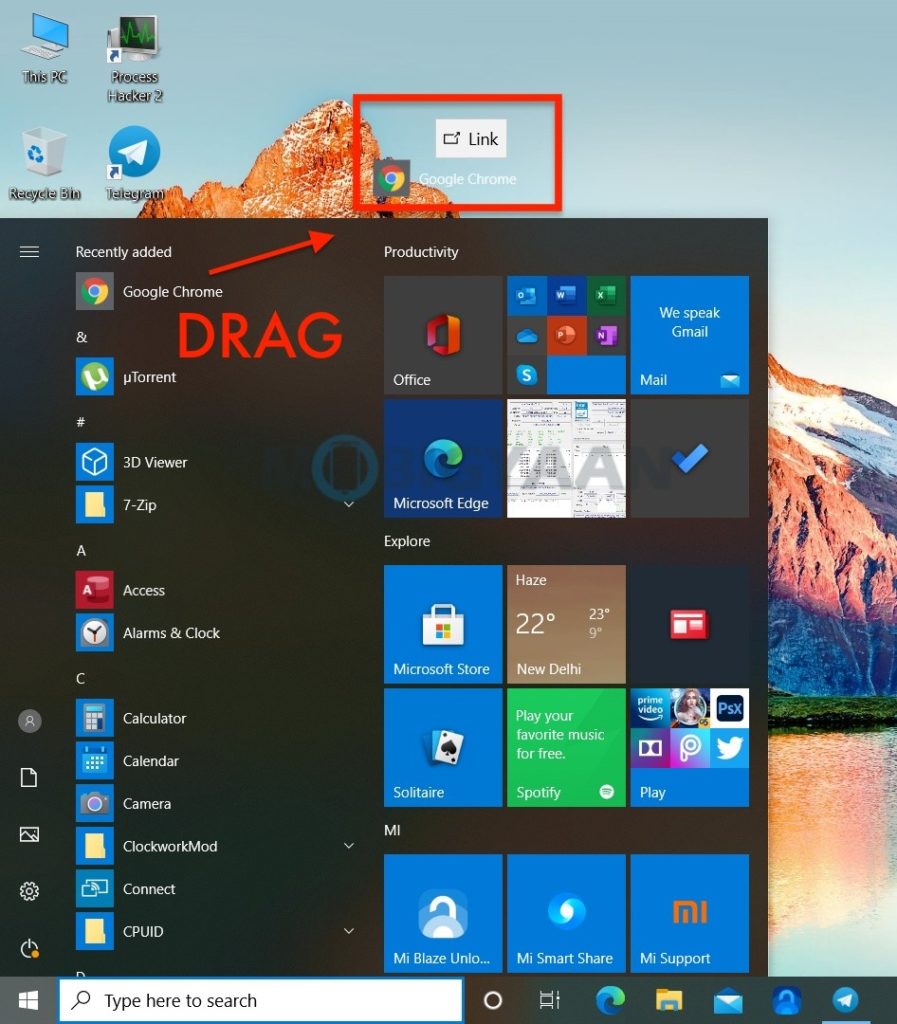Launch Spotify from its tile
Image resolution: width=897 pixels, height=1024 pixels.
point(565,747)
